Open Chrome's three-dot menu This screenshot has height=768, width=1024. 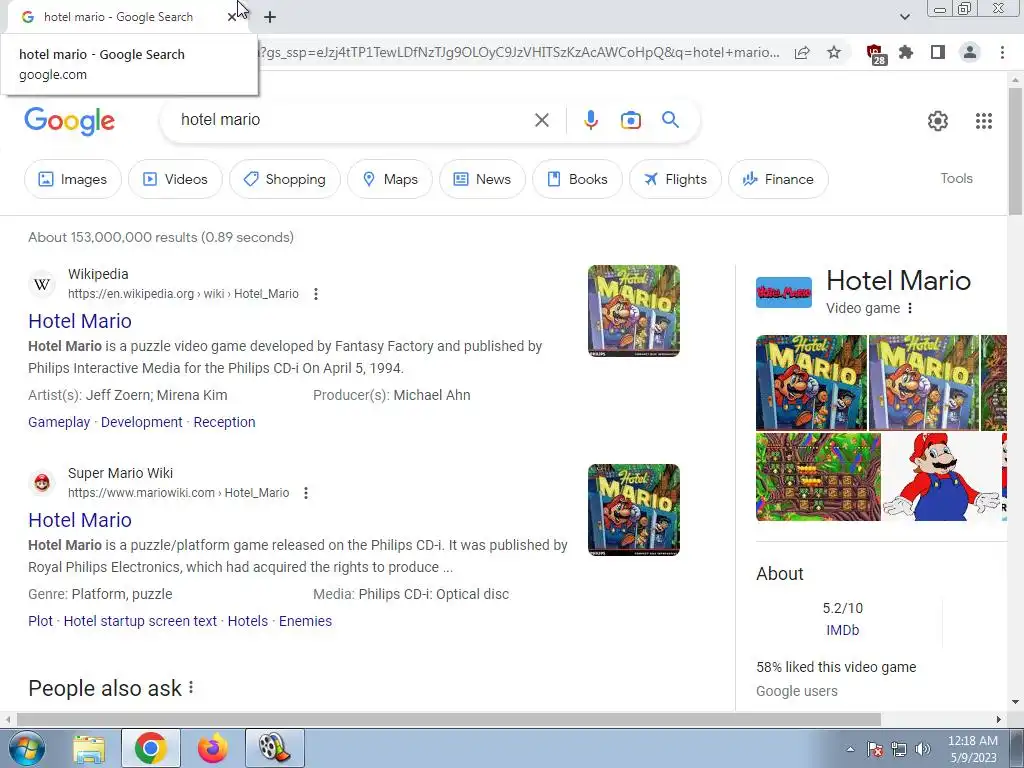[1002, 52]
